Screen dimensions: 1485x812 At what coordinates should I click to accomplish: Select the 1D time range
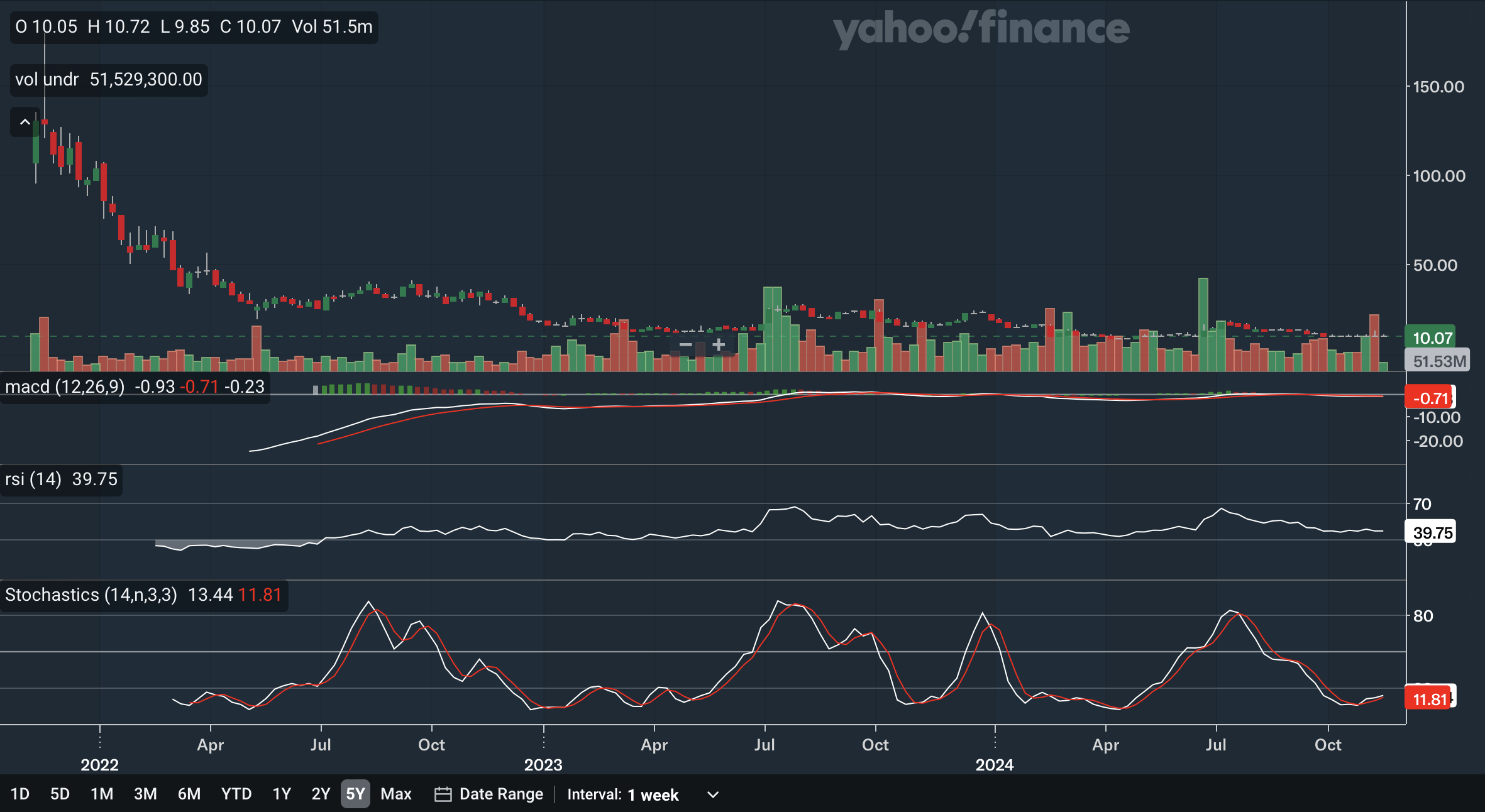coord(20,794)
